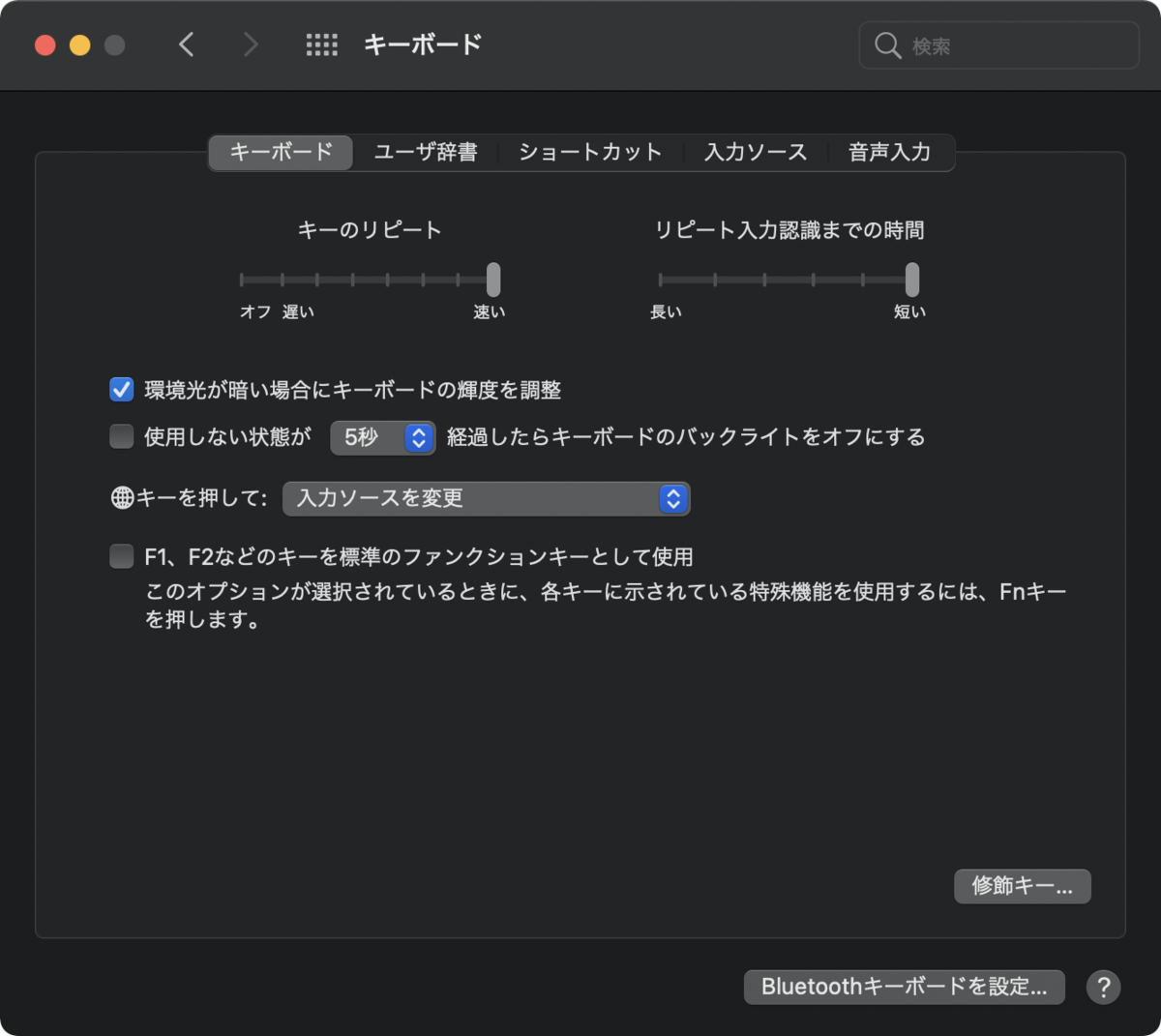Click the back navigation chevron

pyautogui.click(x=187, y=44)
